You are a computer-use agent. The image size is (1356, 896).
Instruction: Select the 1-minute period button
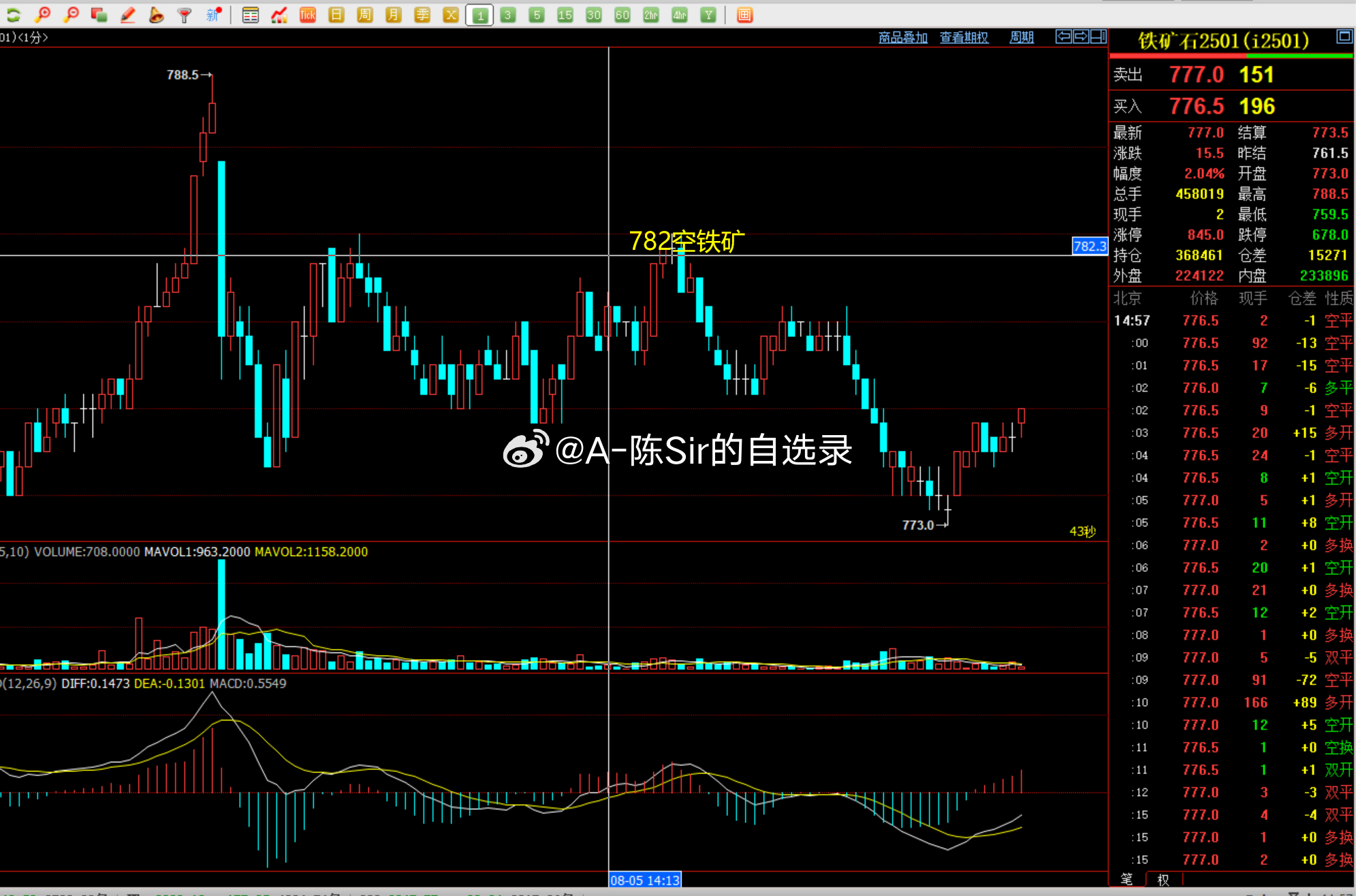click(479, 15)
